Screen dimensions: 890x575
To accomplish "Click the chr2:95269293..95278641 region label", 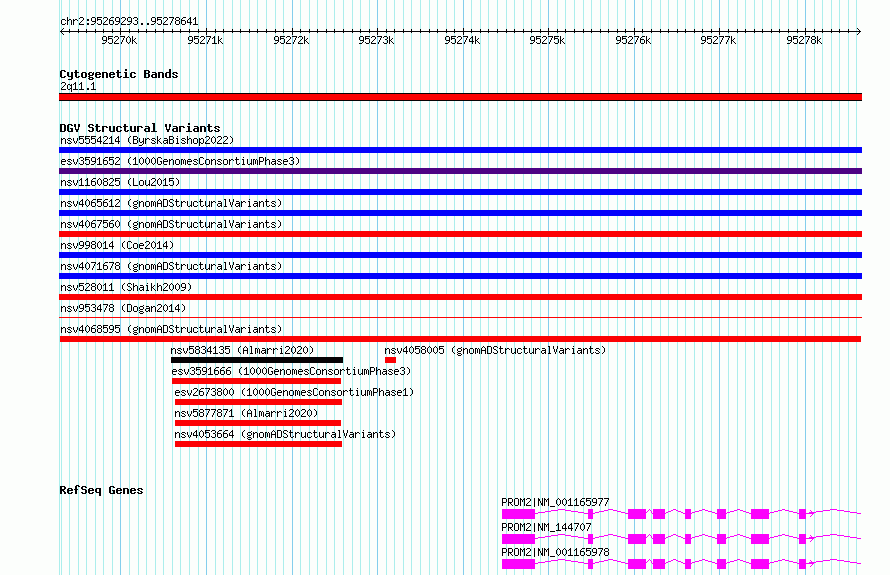I will 129,21.
